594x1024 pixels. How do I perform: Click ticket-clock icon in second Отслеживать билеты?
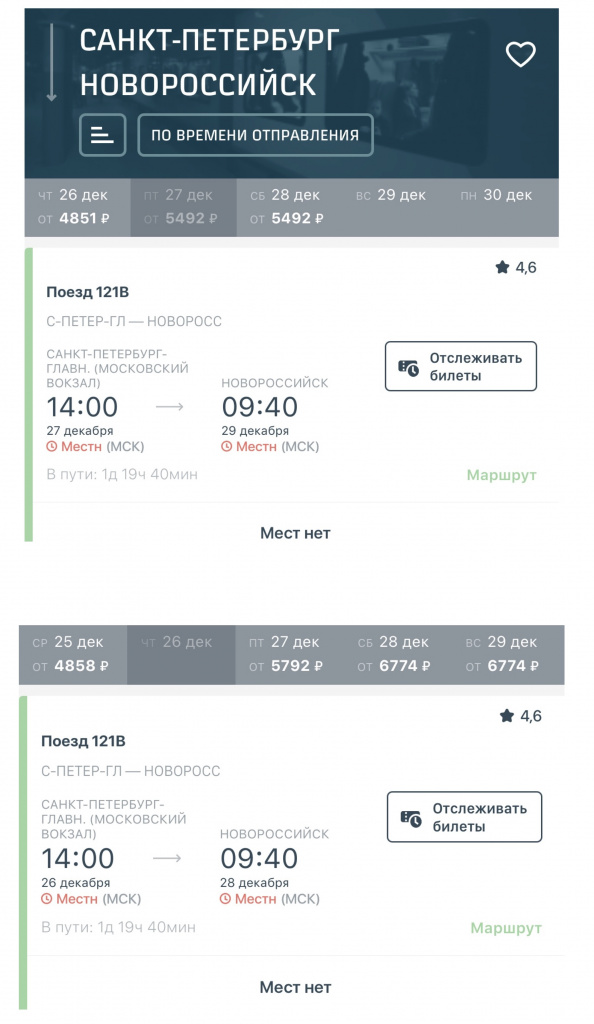tap(411, 818)
